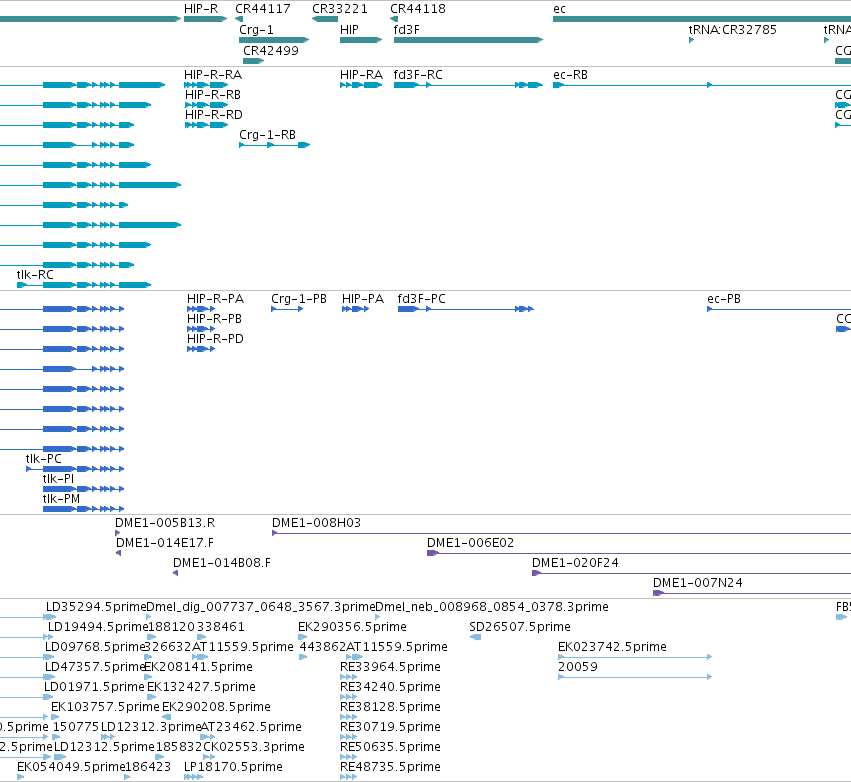This screenshot has width=851, height=782.
Task: Select the HIP-R-RB transcript label
Action: click(213, 94)
